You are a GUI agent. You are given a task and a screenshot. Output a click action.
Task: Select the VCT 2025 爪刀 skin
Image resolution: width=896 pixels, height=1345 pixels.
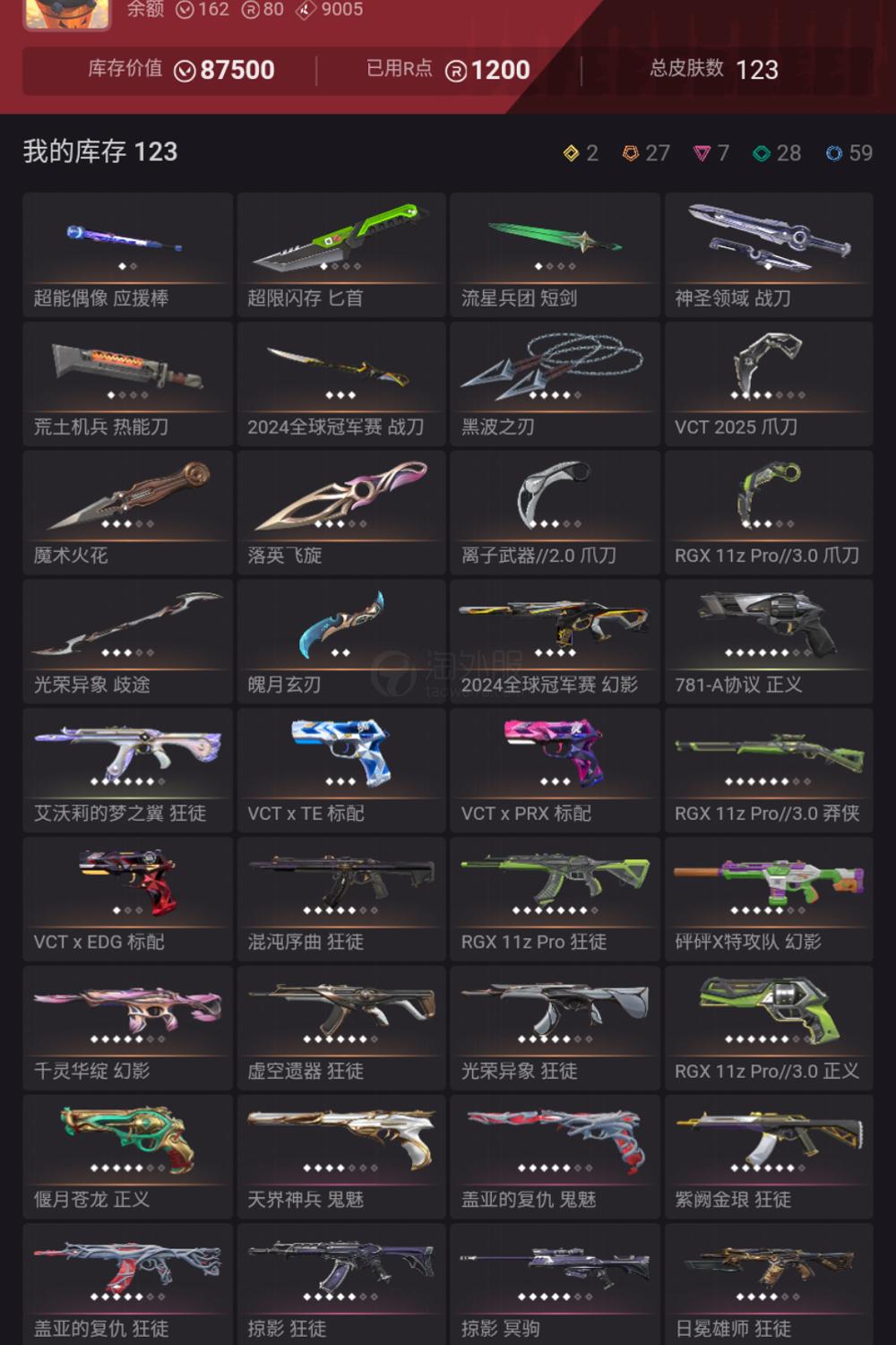[769, 384]
